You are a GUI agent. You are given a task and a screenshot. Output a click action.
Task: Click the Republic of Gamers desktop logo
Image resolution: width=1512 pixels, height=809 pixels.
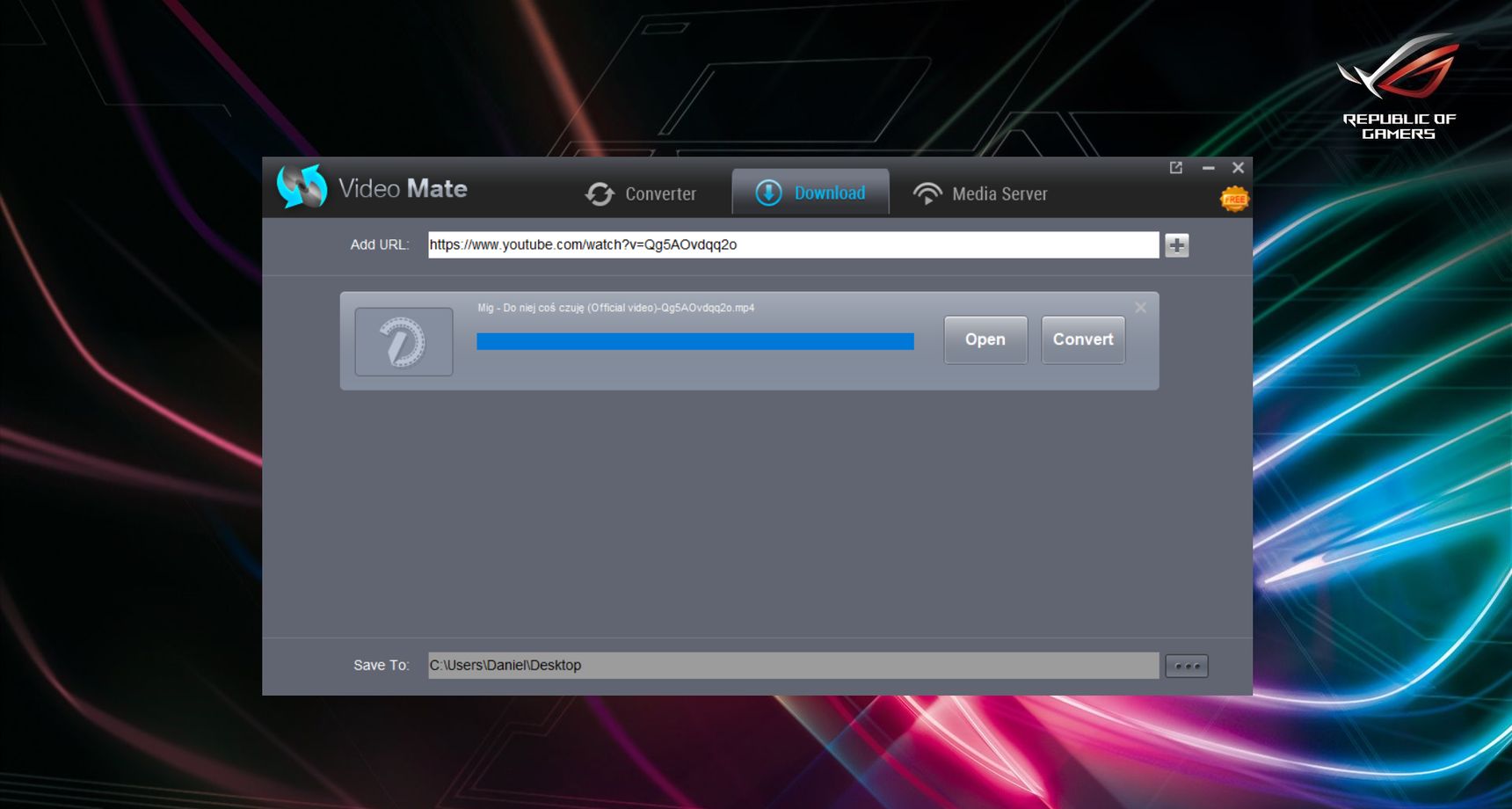coord(1399,86)
